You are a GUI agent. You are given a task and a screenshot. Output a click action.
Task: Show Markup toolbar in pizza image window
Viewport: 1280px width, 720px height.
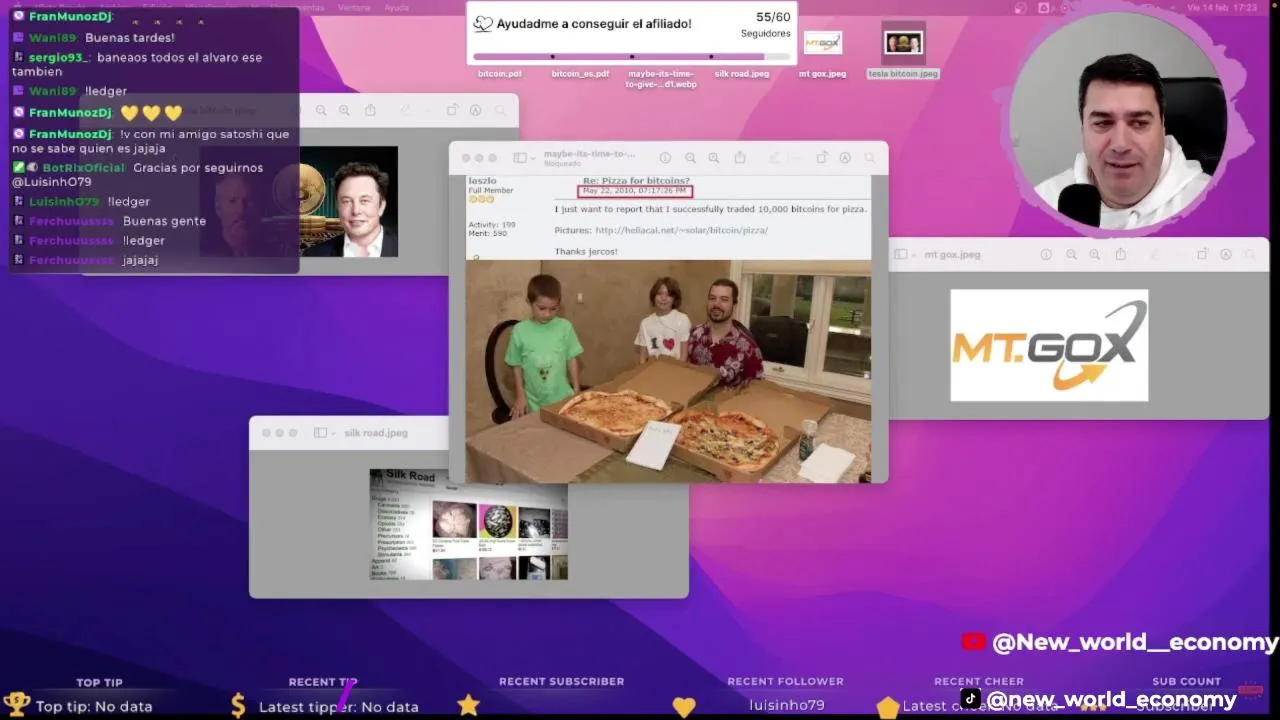pos(845,158)
